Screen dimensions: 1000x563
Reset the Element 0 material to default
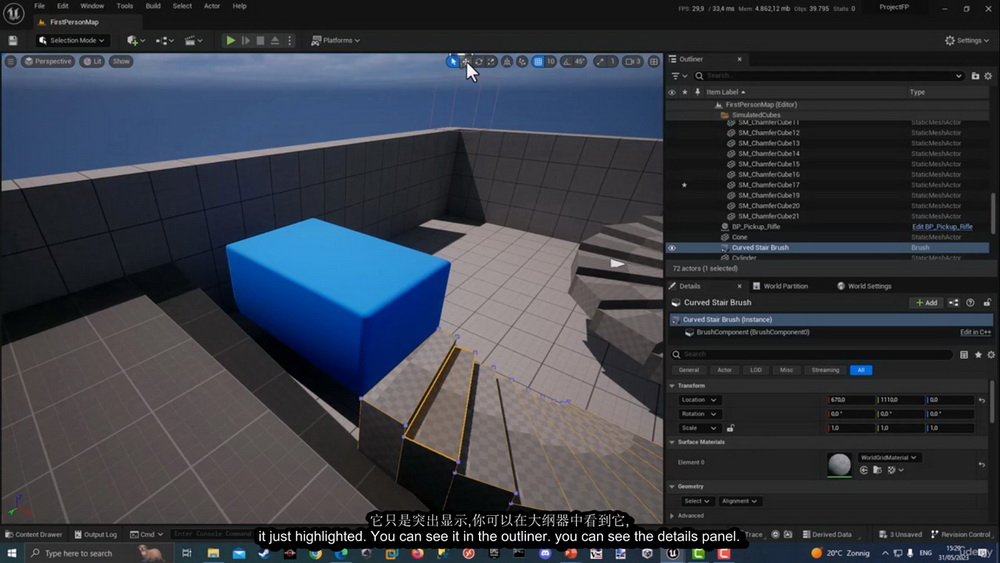[x=982, y=464]
